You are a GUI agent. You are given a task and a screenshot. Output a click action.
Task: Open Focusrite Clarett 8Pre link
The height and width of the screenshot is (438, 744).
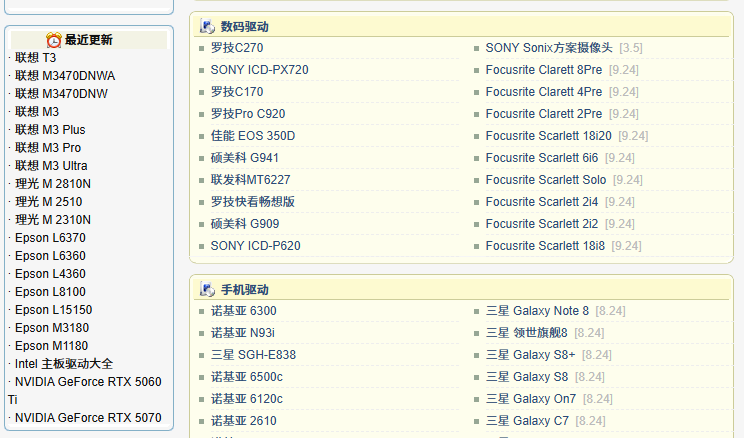(x=544, y=70)
